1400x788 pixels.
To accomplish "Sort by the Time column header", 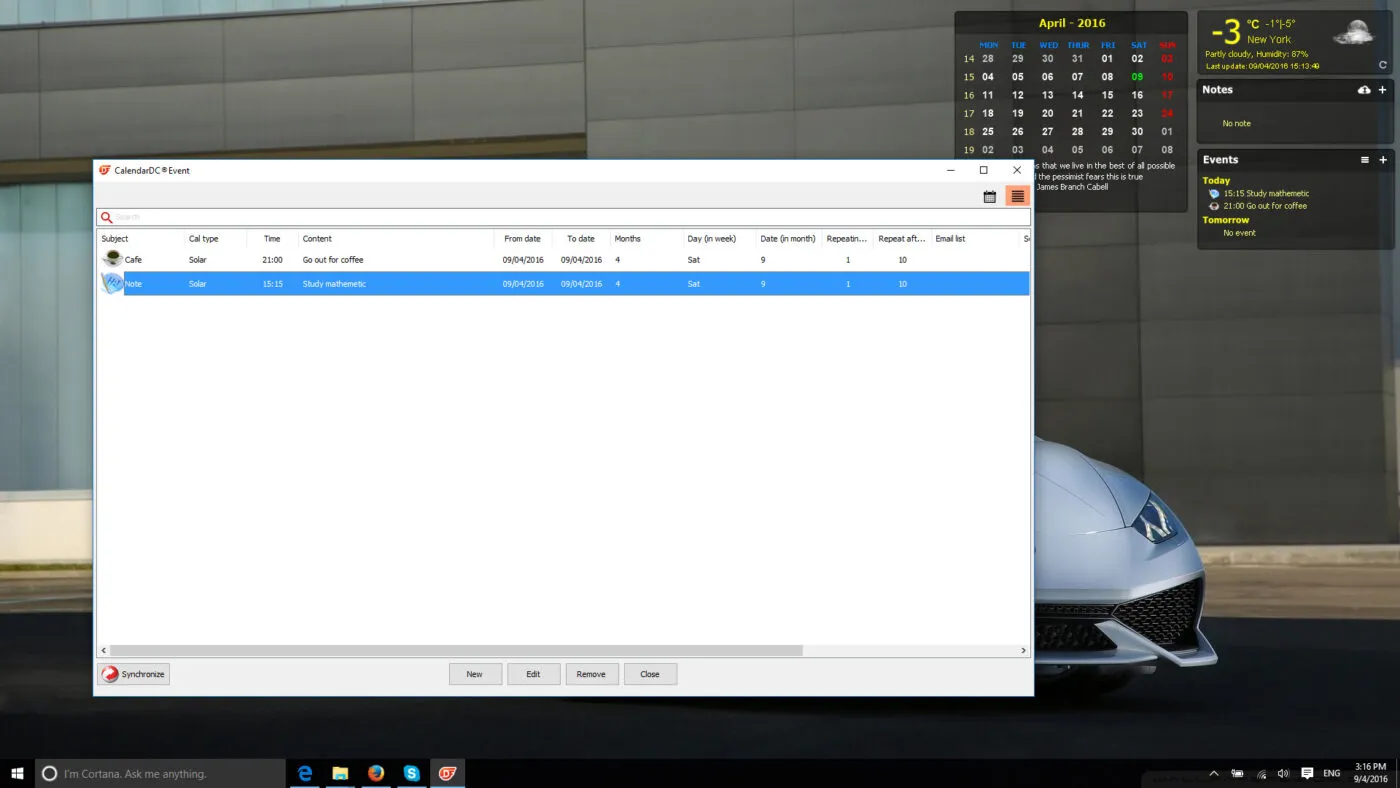I will (x=272, y=239).
